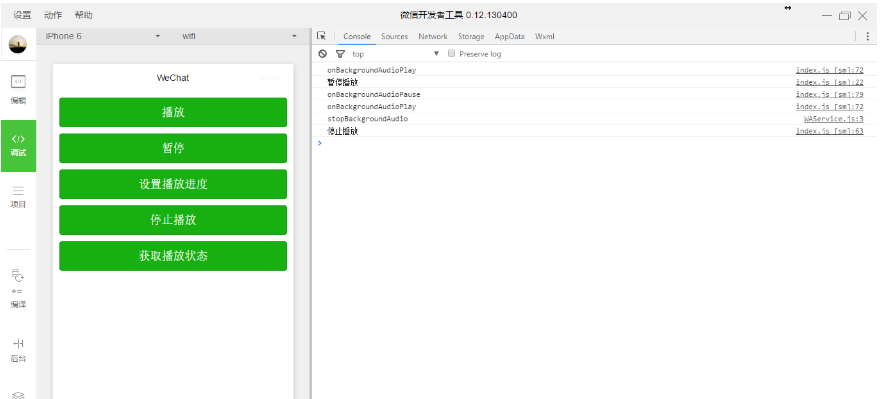
Task: Open source link index.js [sm]:22
Action: point(829,83)
